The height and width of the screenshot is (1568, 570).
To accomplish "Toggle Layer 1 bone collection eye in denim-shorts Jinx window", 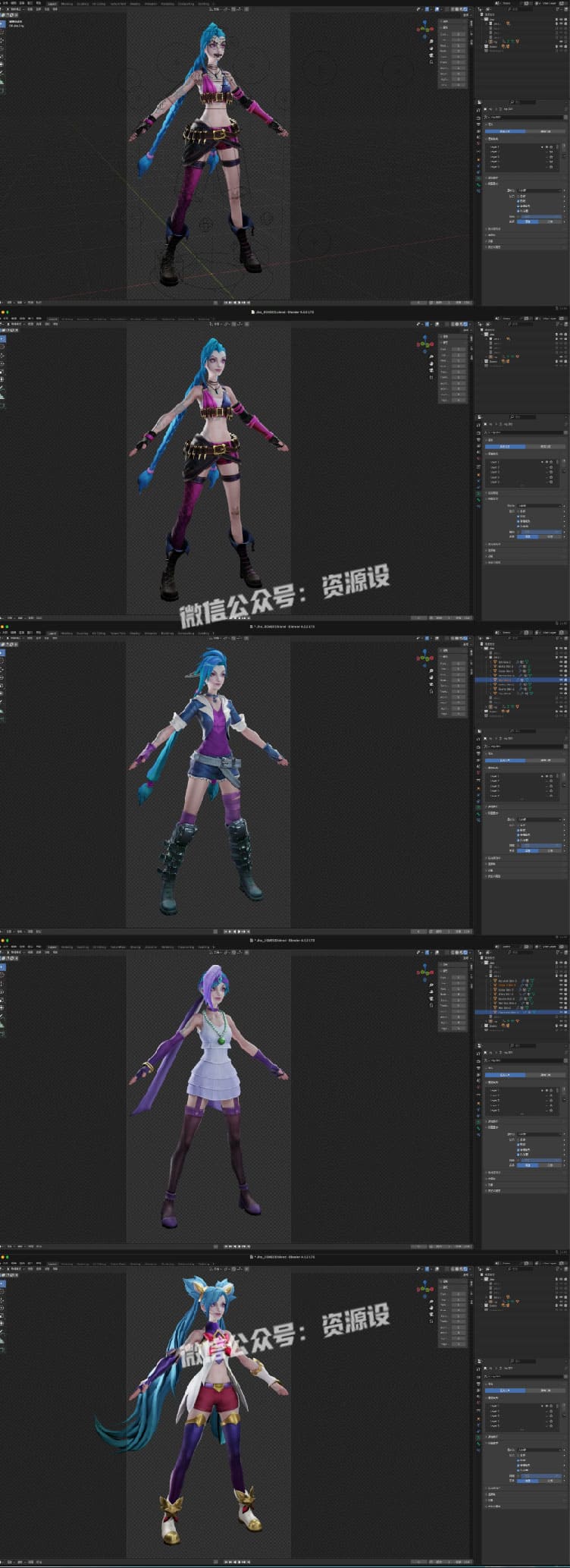I will (547, 776).
